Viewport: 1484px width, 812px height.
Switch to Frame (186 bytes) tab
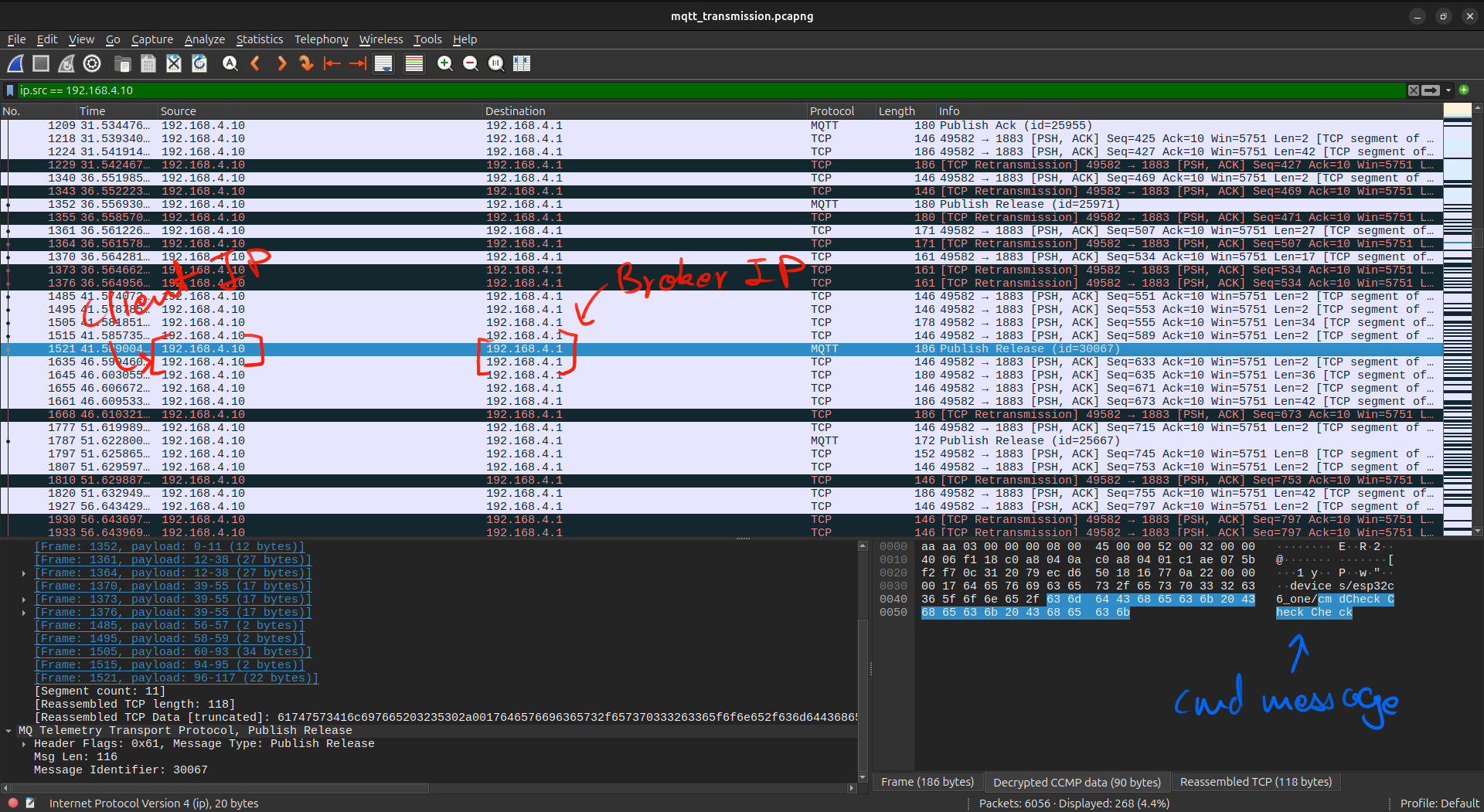coord(927,782)
